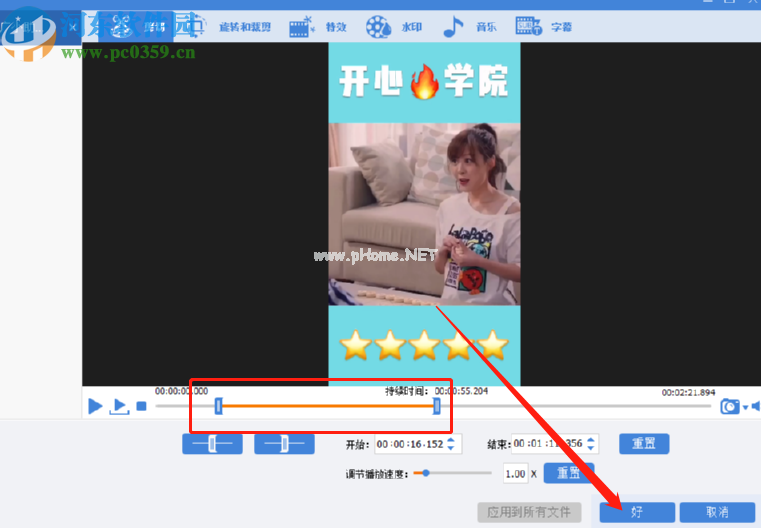
Task: Open the 音乐 music tab
Action: [470, 27]
